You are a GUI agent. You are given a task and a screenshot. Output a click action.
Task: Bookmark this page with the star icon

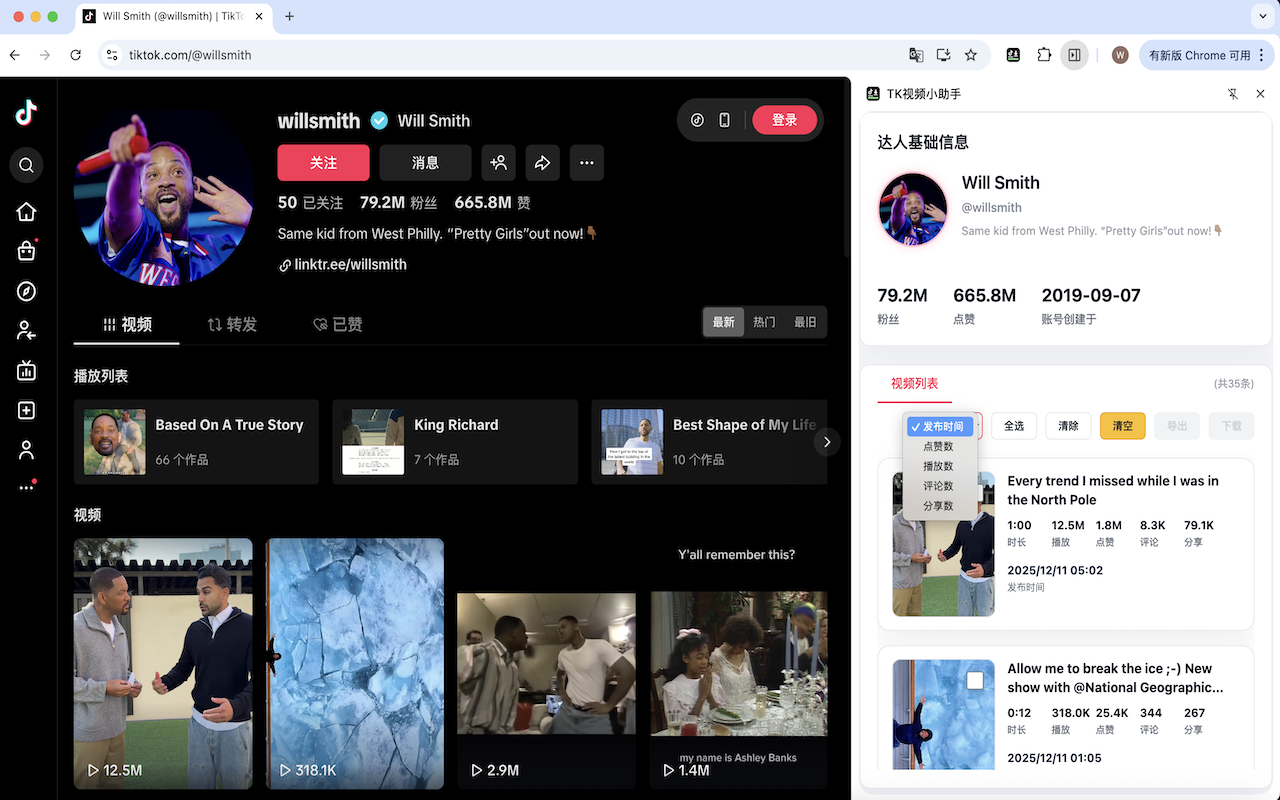click(971, 55)
